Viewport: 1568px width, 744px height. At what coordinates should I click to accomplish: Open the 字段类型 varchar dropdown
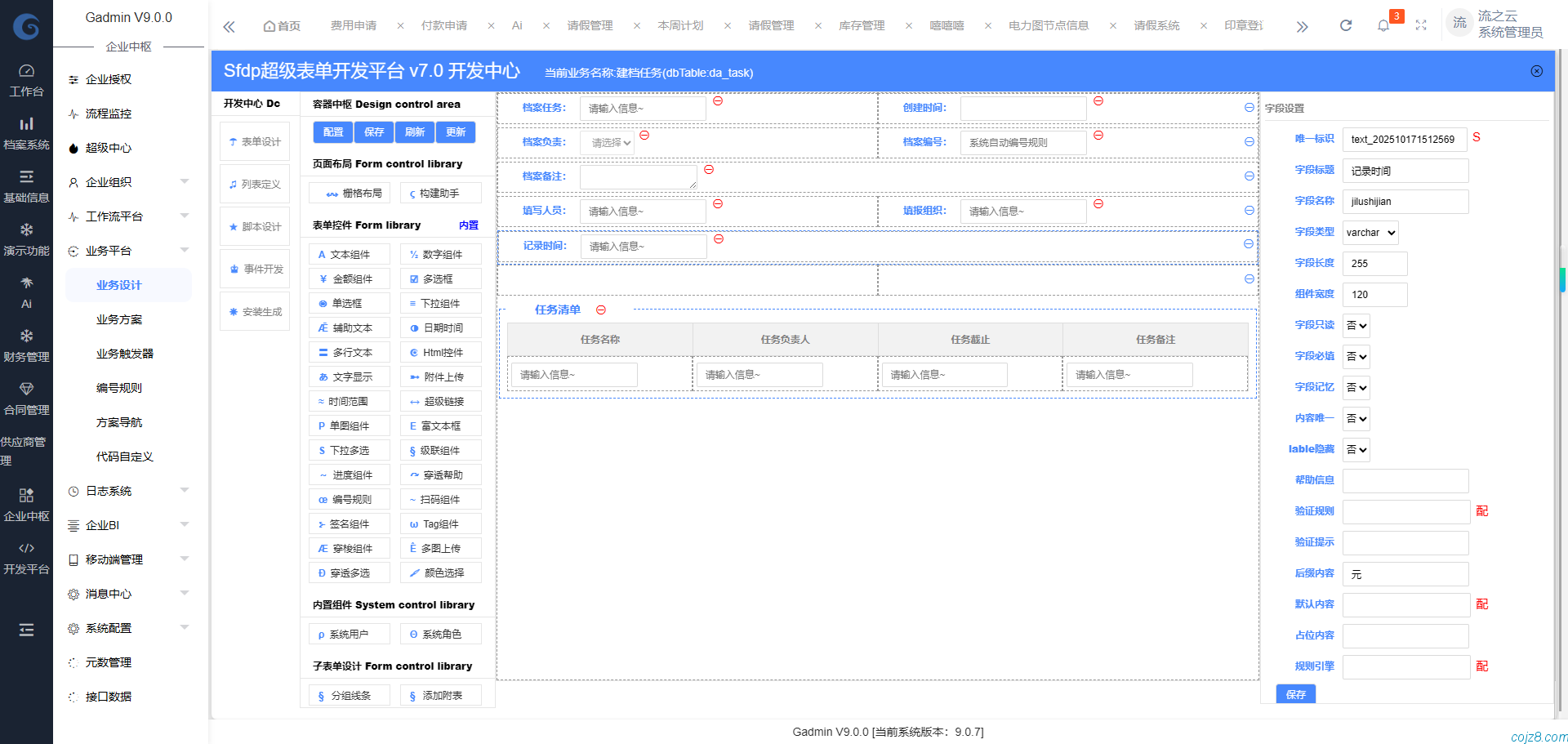coord(1370,232)
